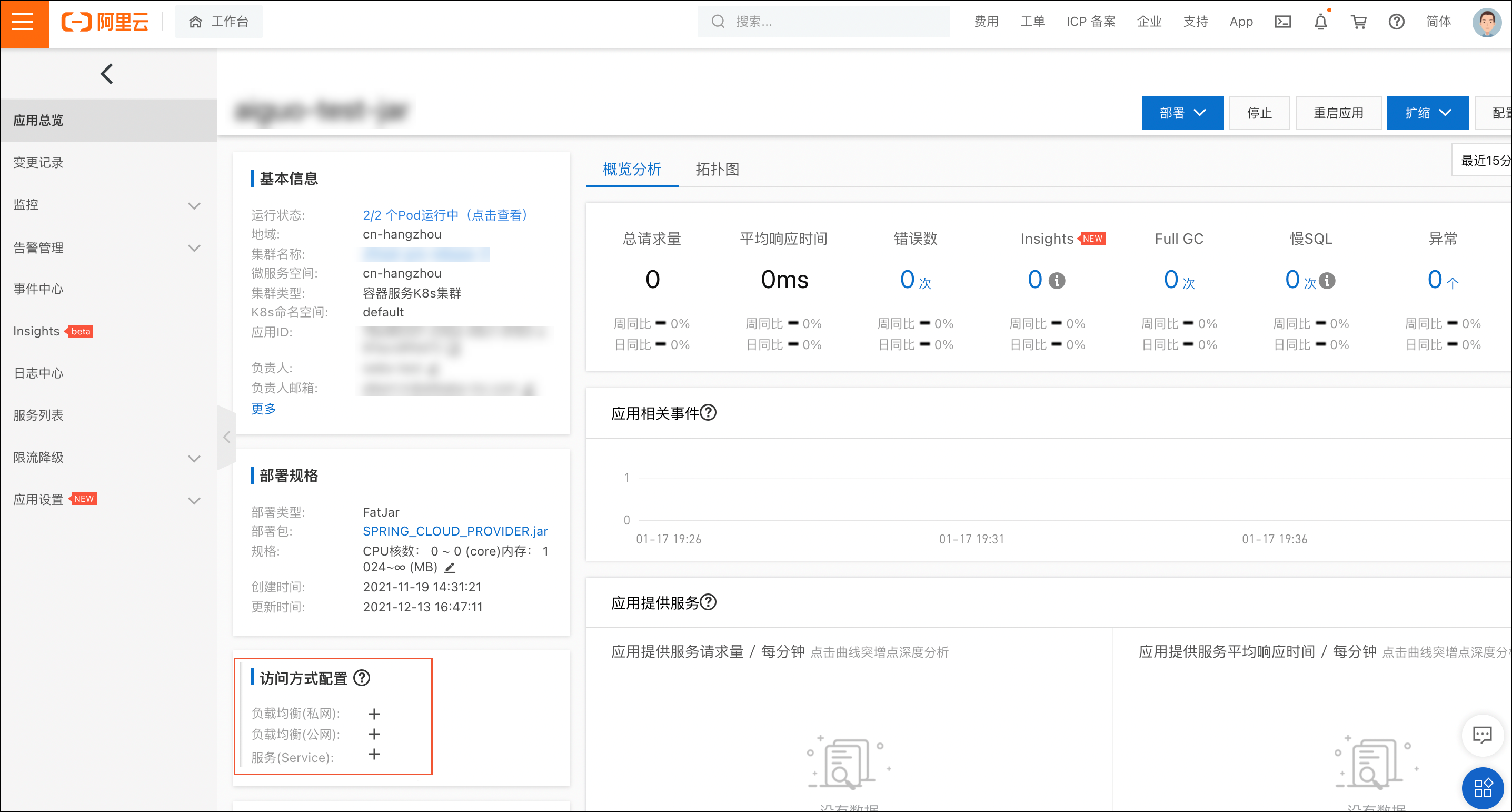Click the 慢SQL info icon

click(x=1327, y=281)
